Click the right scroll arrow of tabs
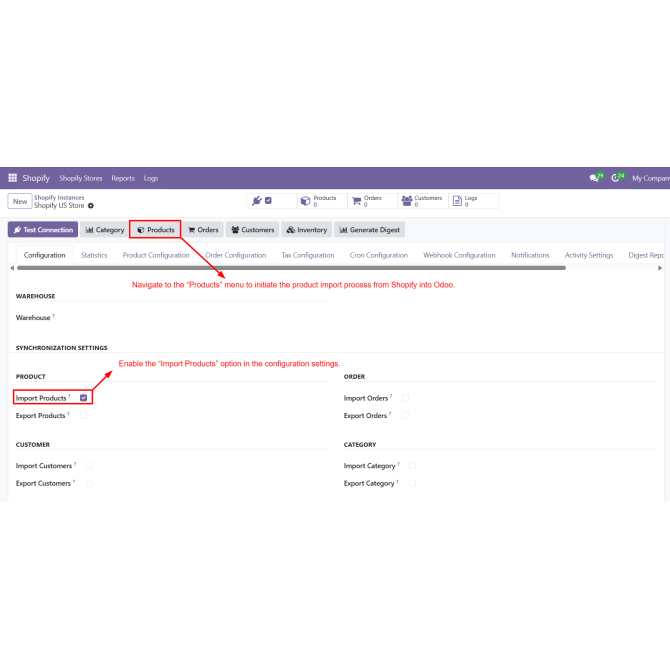 660,268
